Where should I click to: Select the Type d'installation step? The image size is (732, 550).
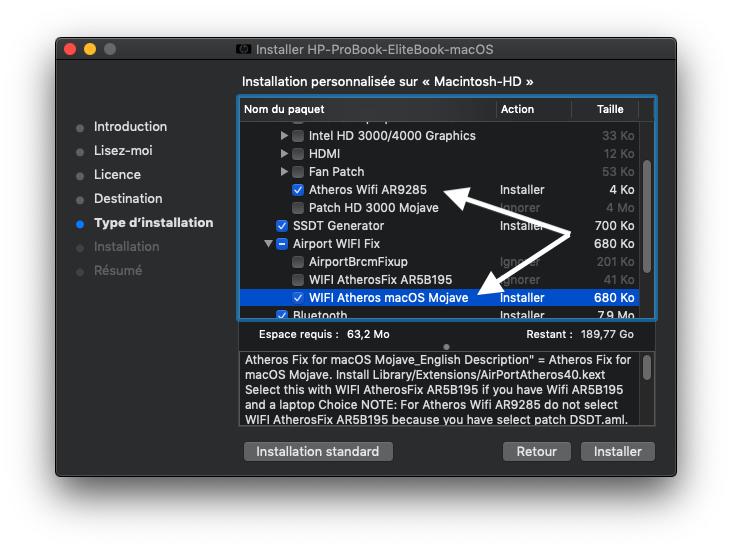point(154,223)
